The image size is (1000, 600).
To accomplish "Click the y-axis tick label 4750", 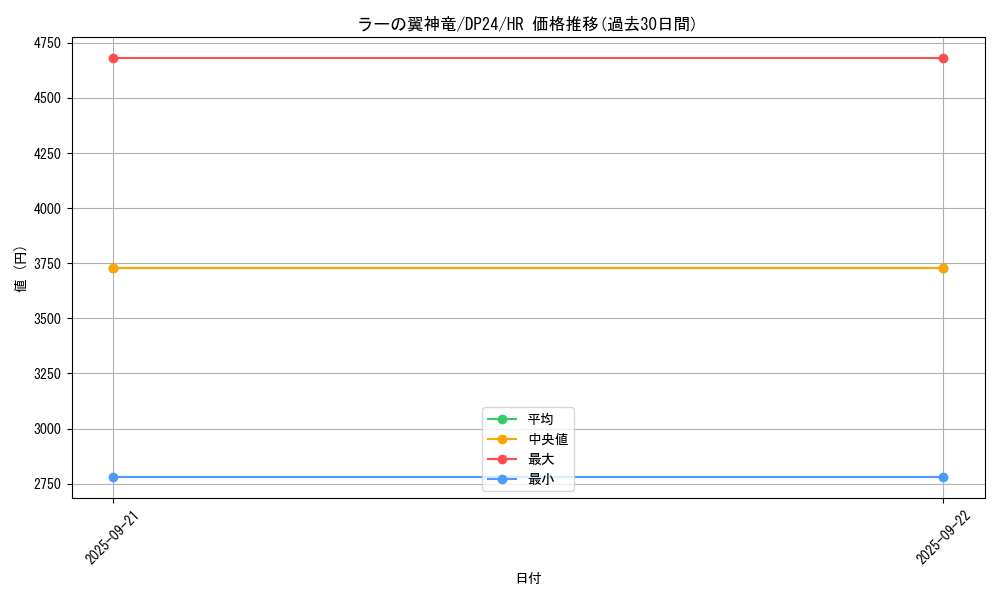I will 47,43.
